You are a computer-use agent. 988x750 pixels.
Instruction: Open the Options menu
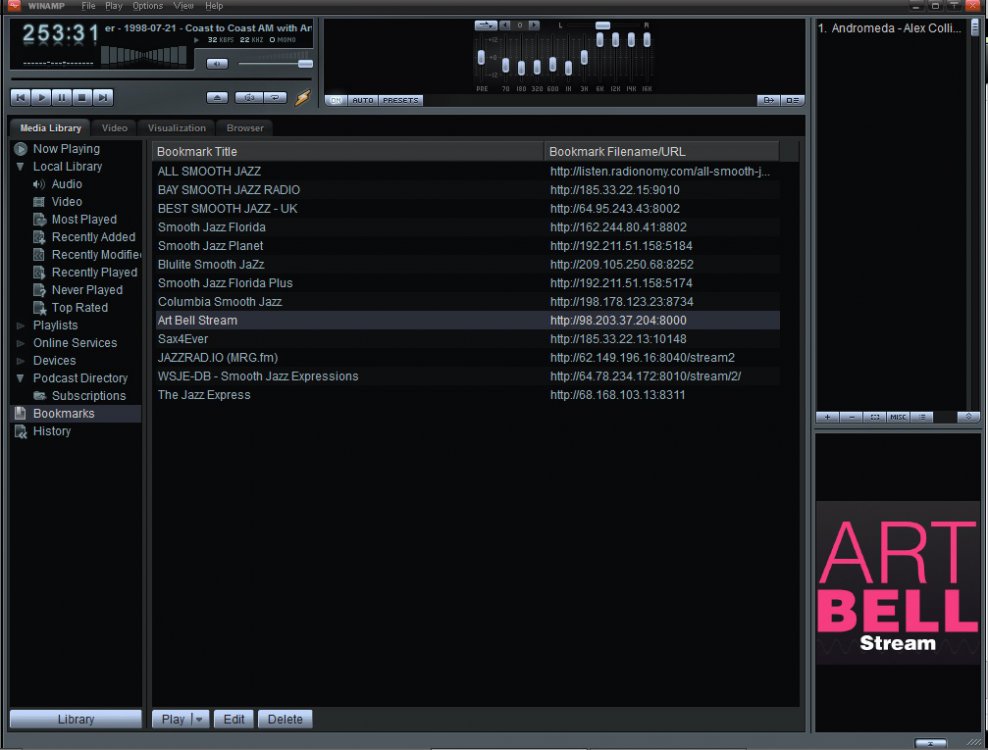point(147,6)
